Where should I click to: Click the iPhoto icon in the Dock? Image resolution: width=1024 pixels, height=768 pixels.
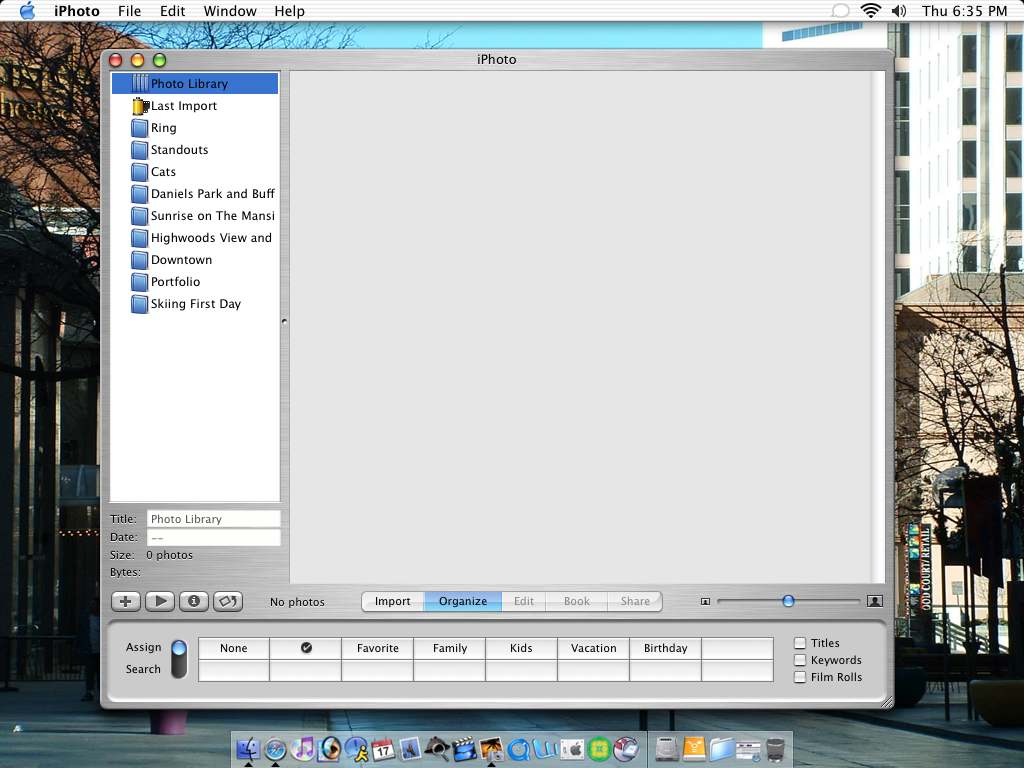point(491,748)
